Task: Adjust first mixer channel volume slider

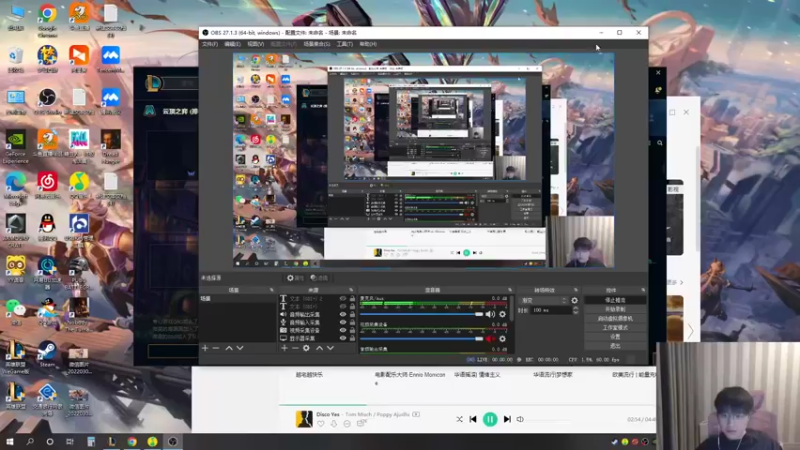Action: [421, 314]
